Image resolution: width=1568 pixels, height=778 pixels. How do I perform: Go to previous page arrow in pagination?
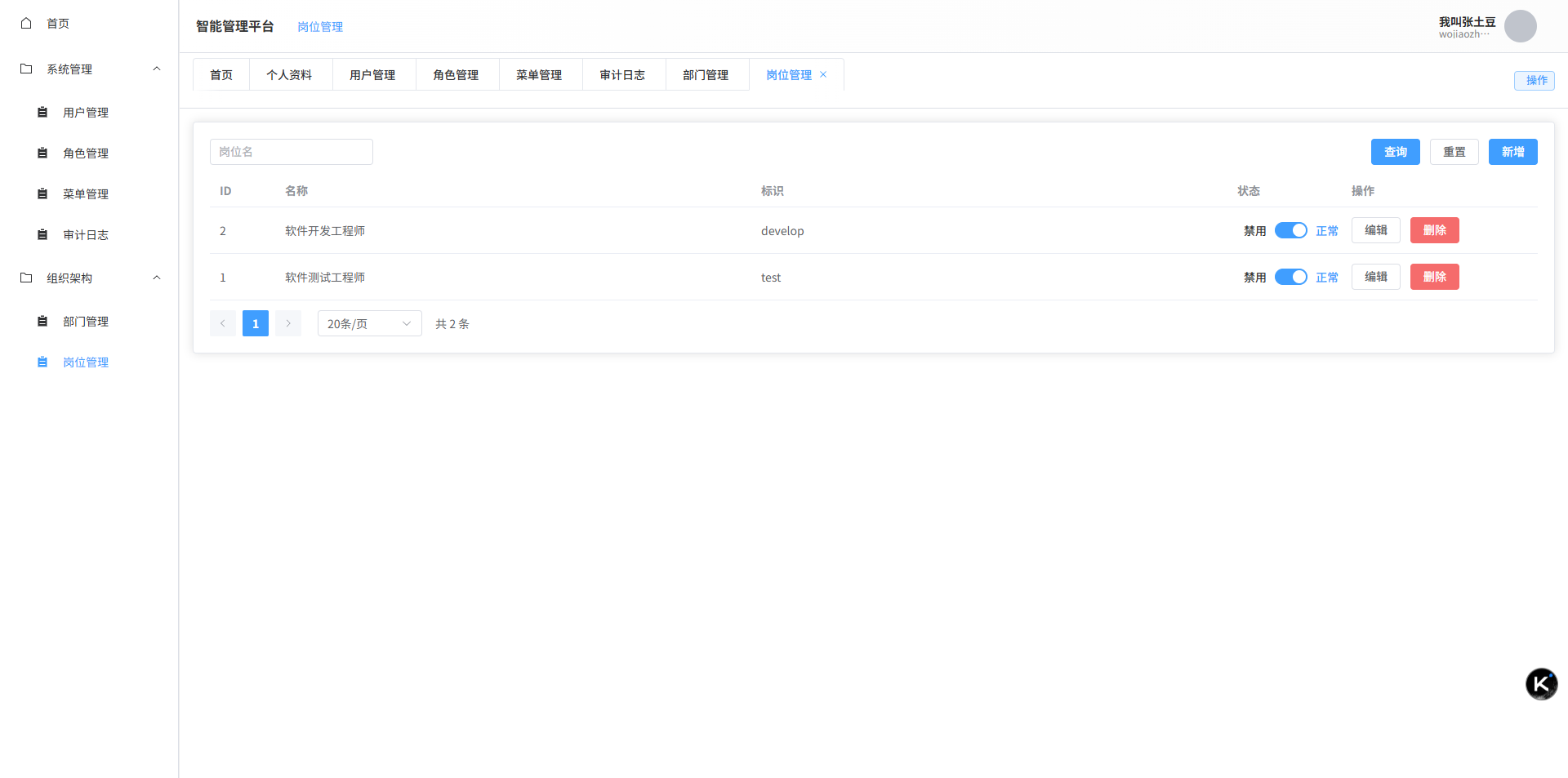223,323
